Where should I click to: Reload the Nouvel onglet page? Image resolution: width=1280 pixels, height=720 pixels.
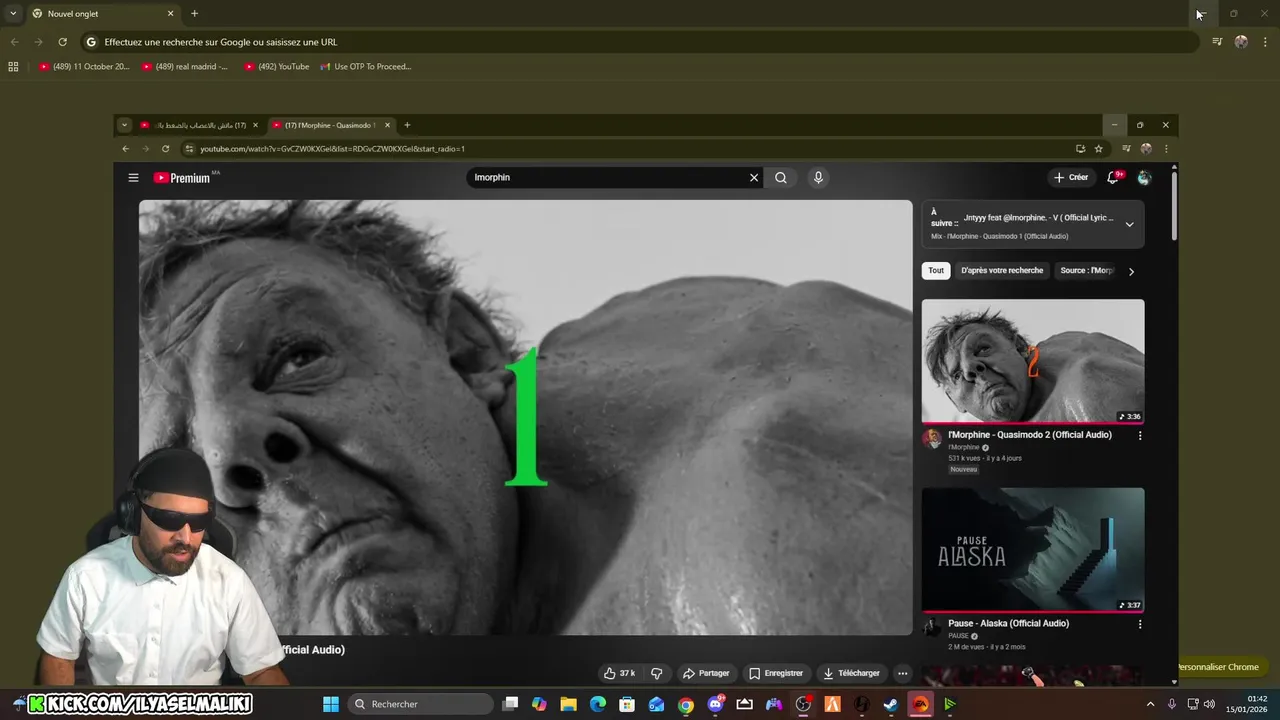[x=62, y=42]
